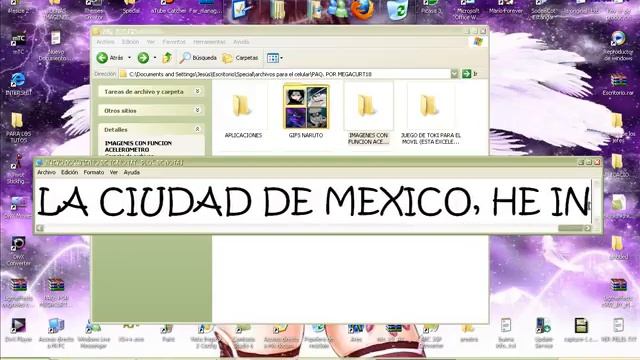Open the Atrás history dropdown arrow
This screenshot has height=360, width=640.
point(129,58)
